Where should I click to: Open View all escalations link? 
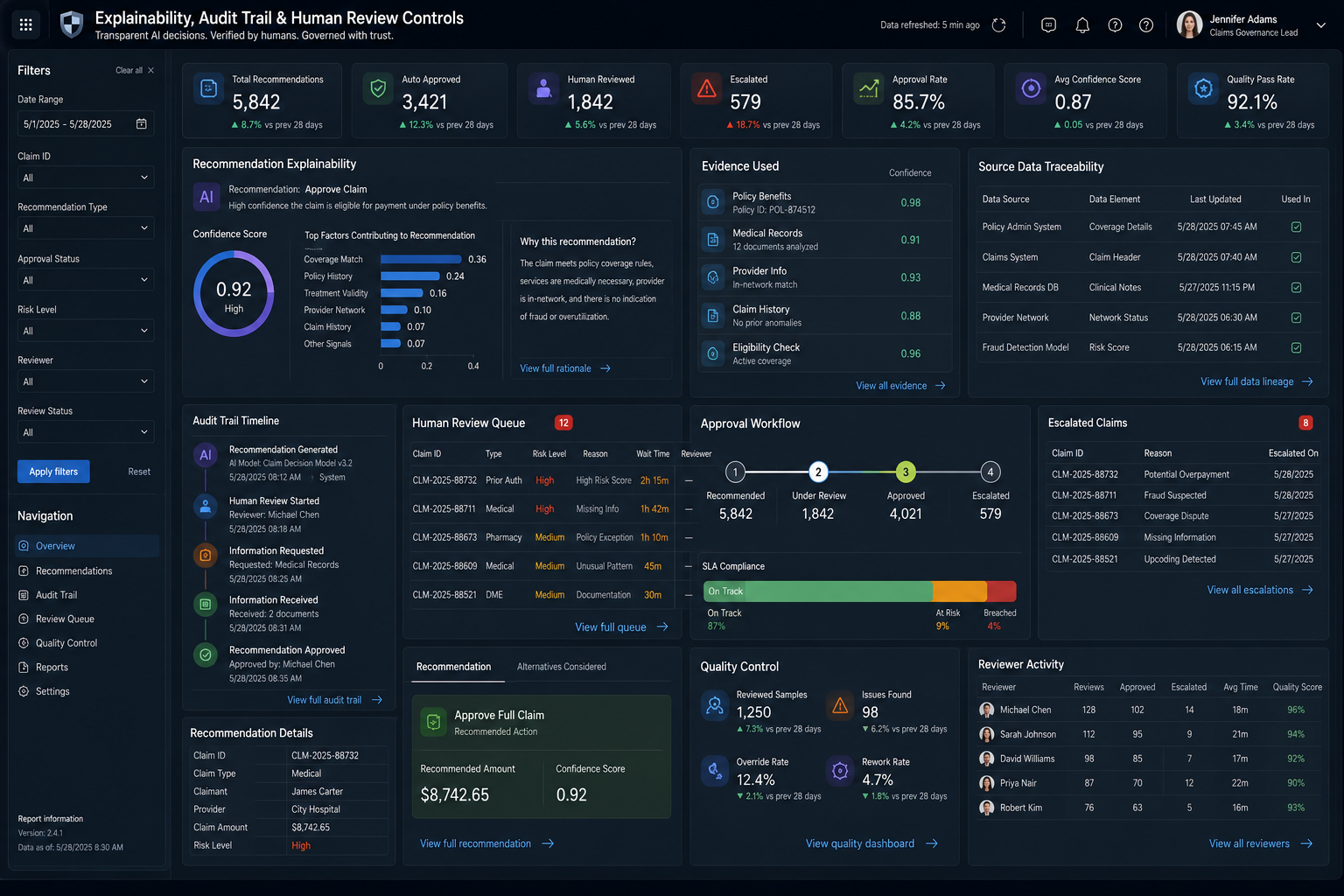point(1260,591)
